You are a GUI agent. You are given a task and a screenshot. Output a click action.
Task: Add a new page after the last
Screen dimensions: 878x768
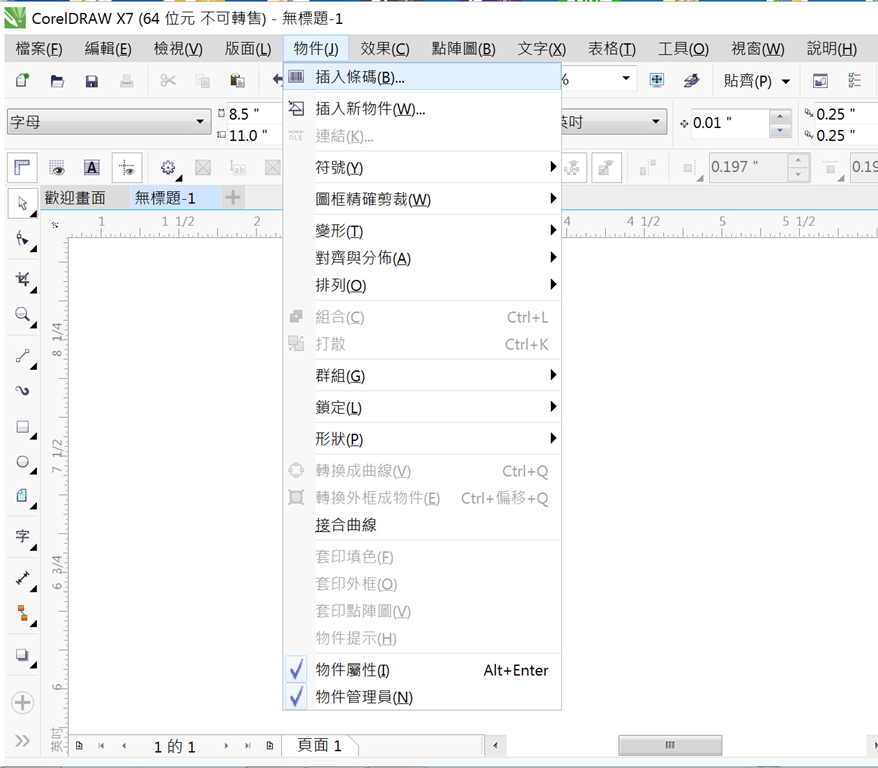[x=270, y=746]
